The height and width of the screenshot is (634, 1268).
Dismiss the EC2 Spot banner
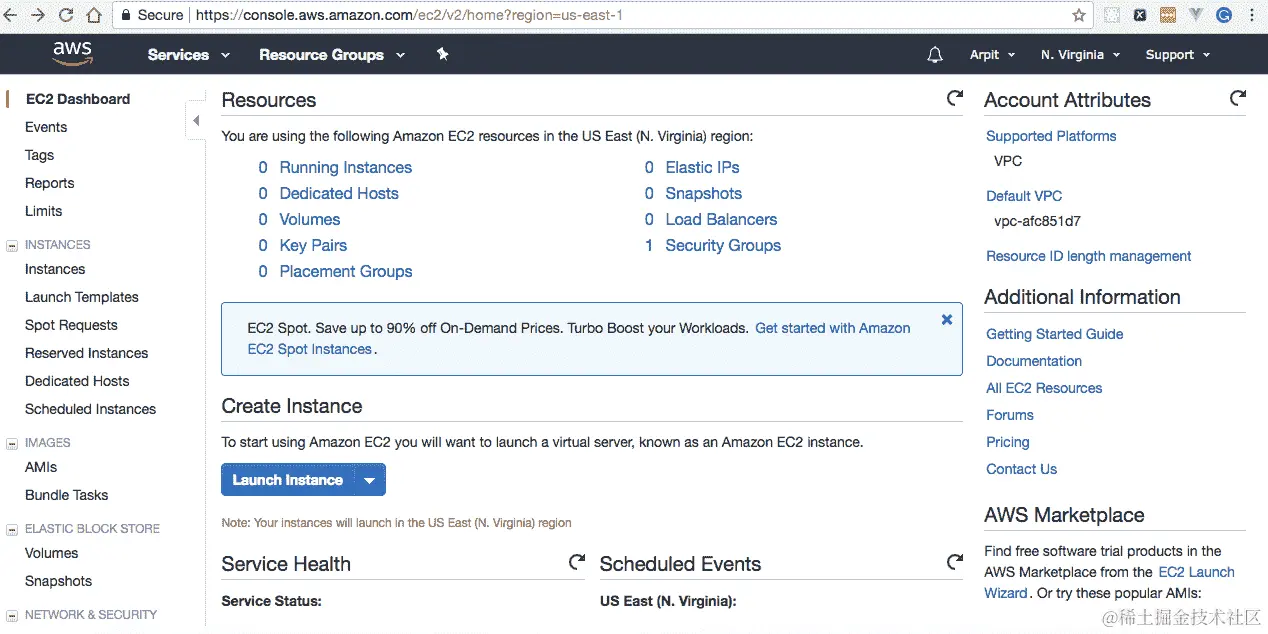tap(947, 320)
